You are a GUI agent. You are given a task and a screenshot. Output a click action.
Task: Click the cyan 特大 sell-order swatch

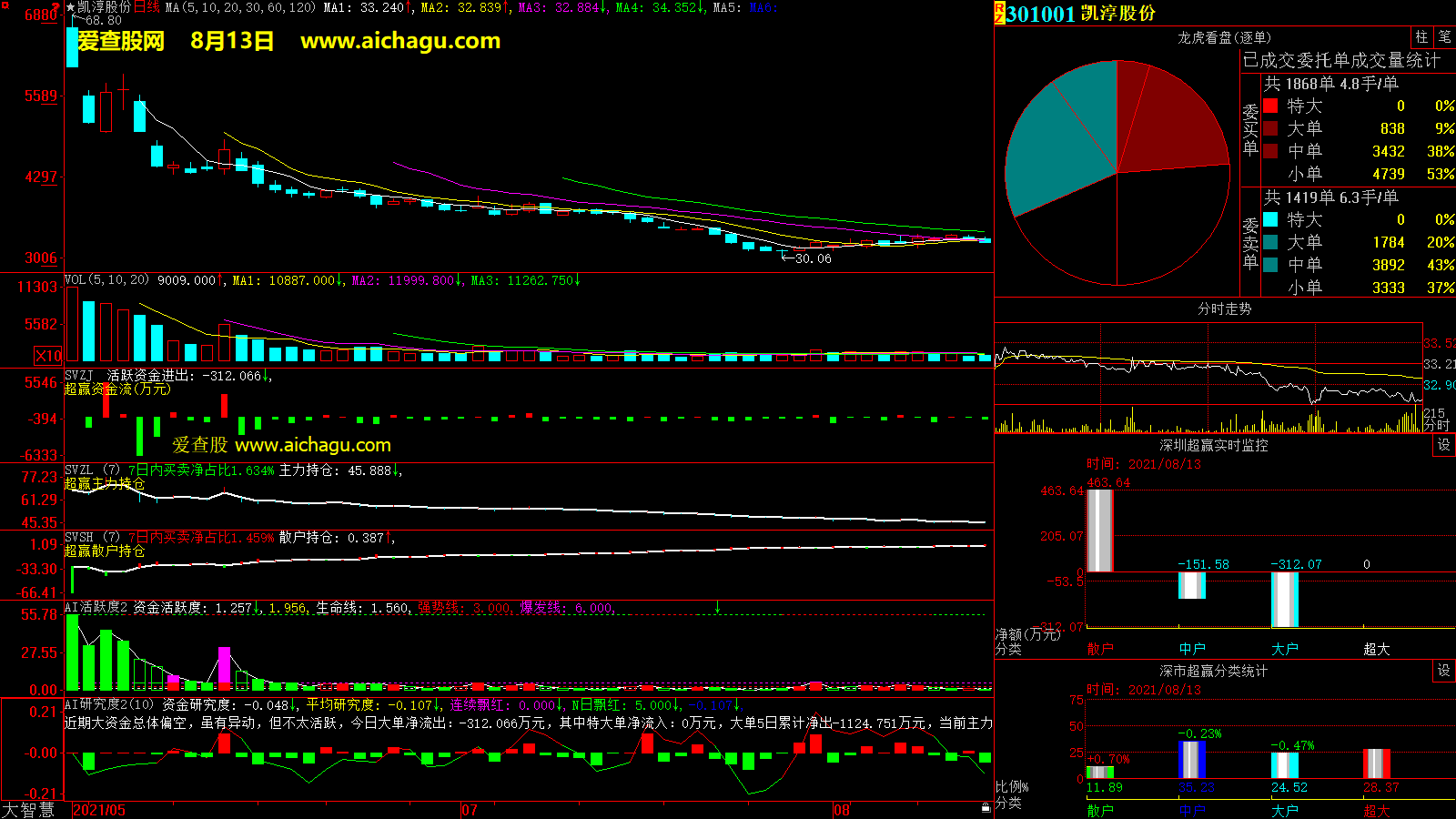point(1270,219)
